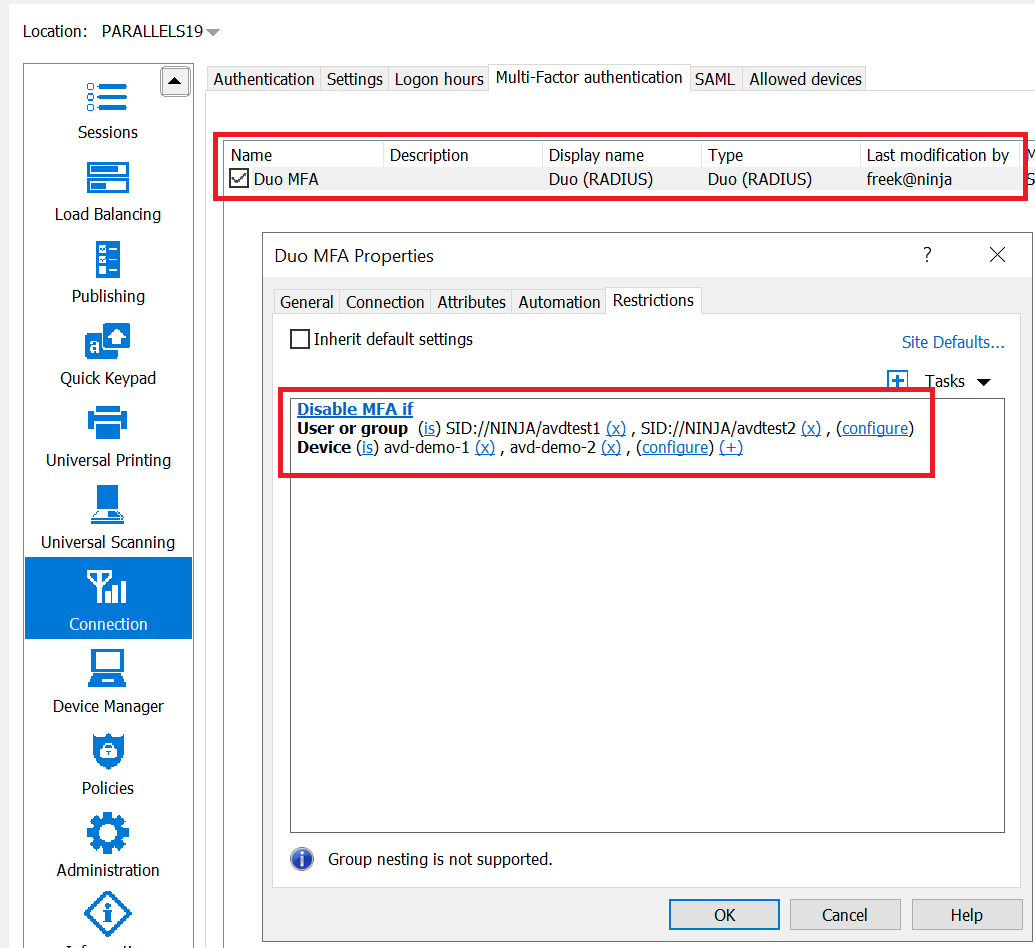This screenshot has height=948, width=1035.
Task: Select Universal Scanning in sidebar
Action: [108, 519]
